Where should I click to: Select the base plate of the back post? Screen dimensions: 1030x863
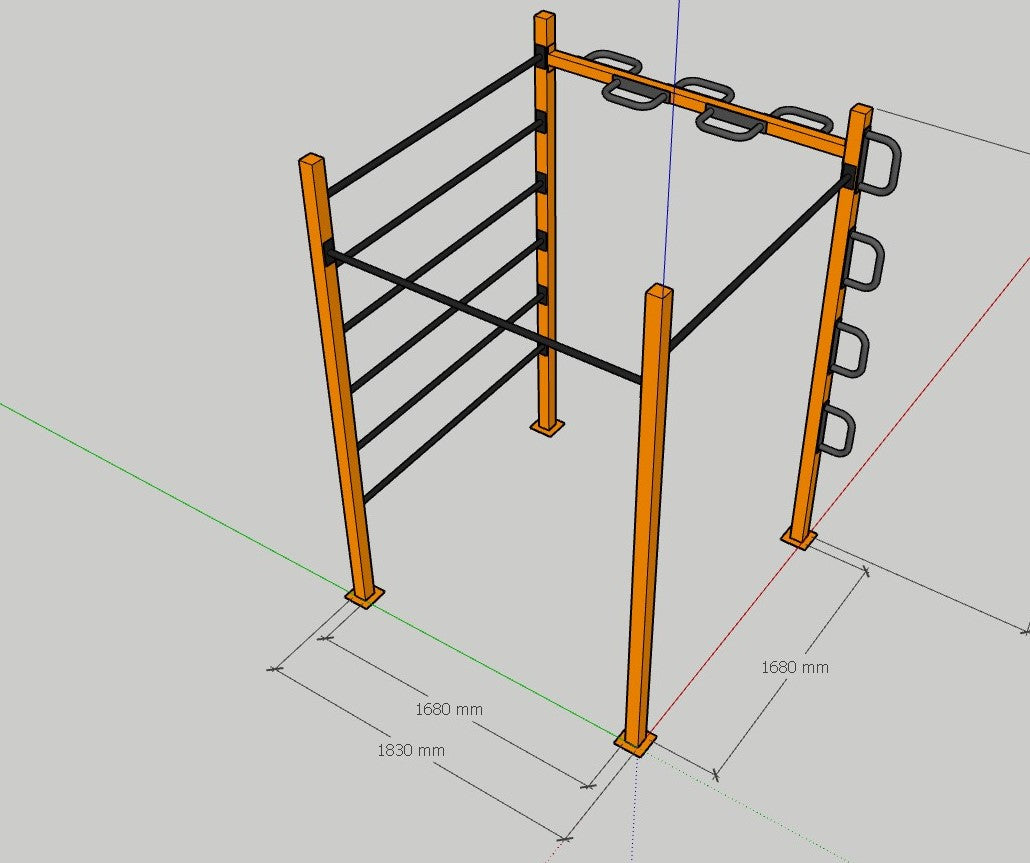tap(546, 429)
